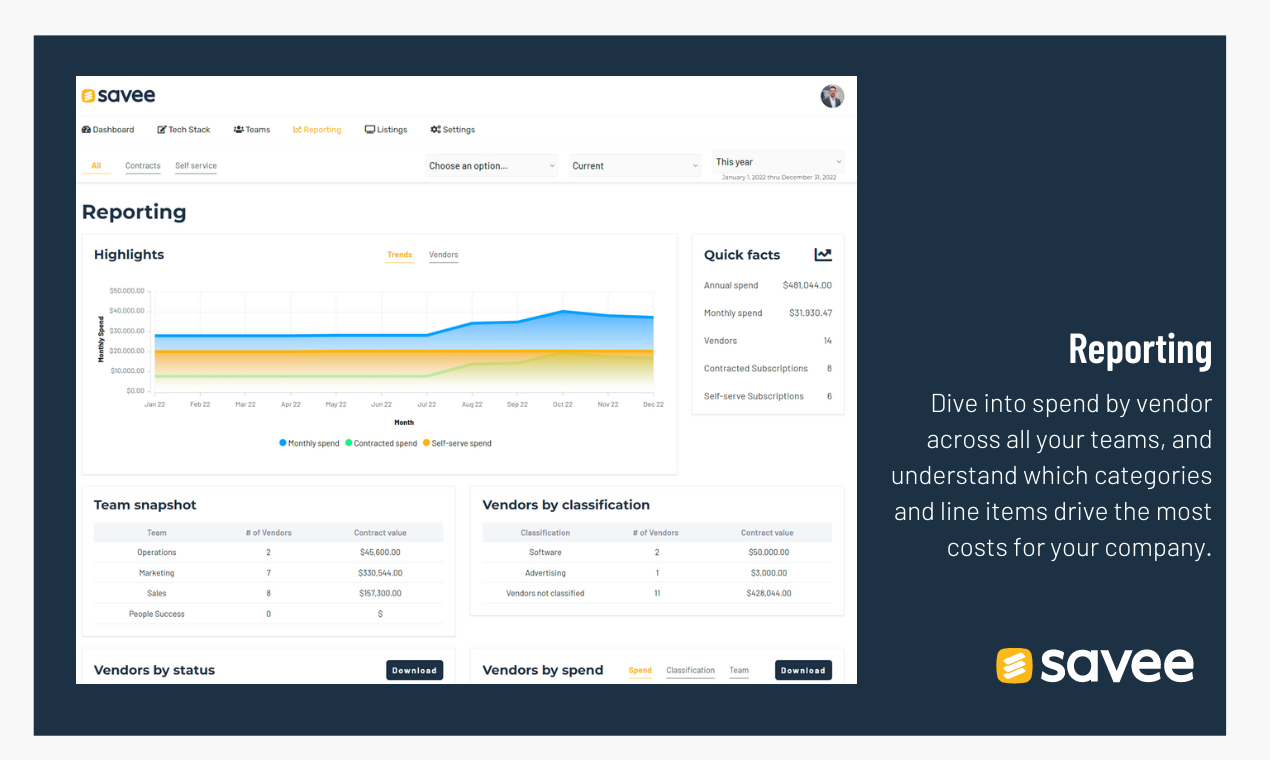The width and height of the screenshot is (1270, 760).
Task: Select Team tab in Vendors by spend
Action: tap(739, 671)
